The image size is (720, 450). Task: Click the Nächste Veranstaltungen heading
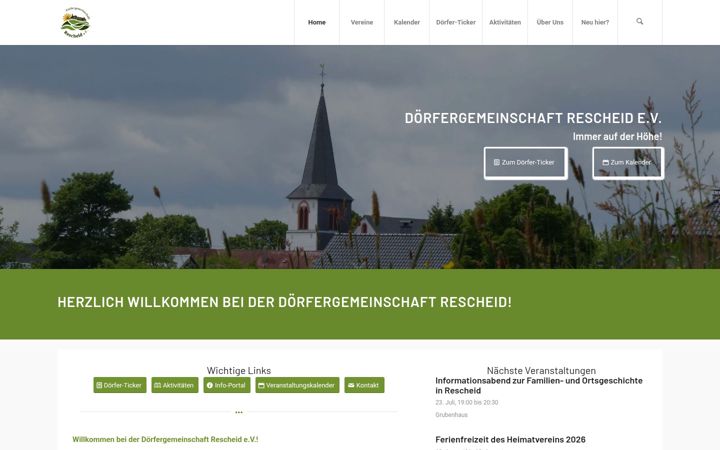coord(541,371)
